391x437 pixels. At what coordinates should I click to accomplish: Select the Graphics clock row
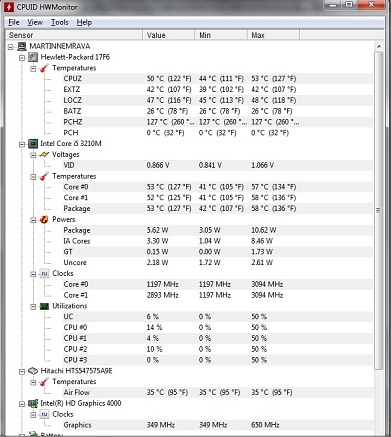217,425
